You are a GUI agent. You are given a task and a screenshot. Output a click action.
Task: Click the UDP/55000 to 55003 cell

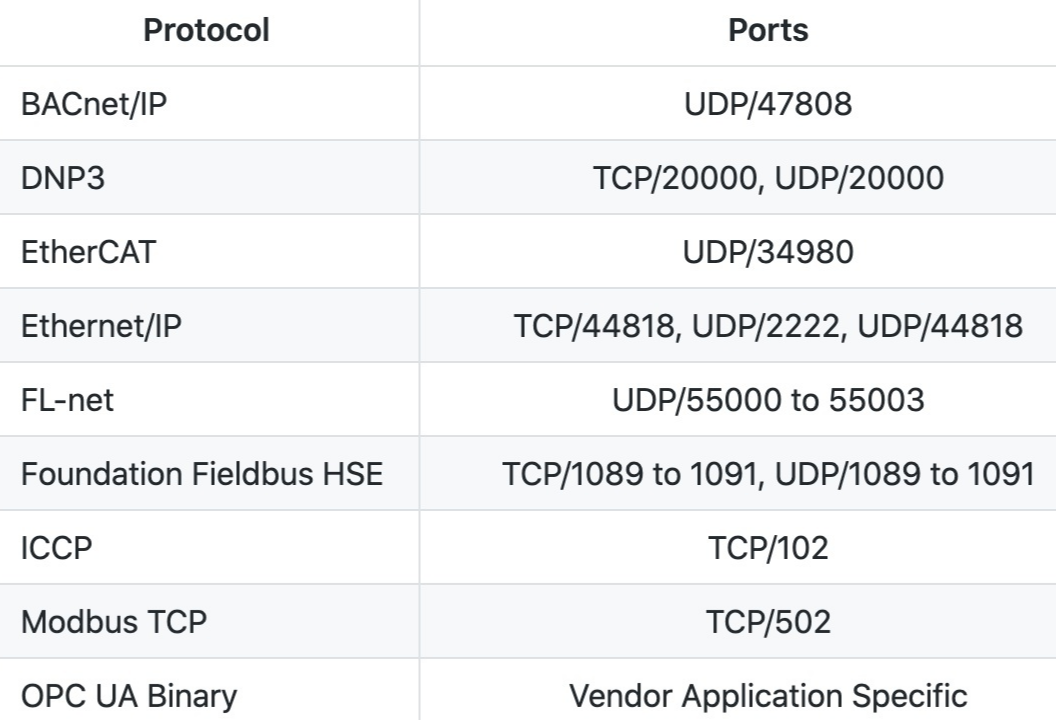coord(768,399)
